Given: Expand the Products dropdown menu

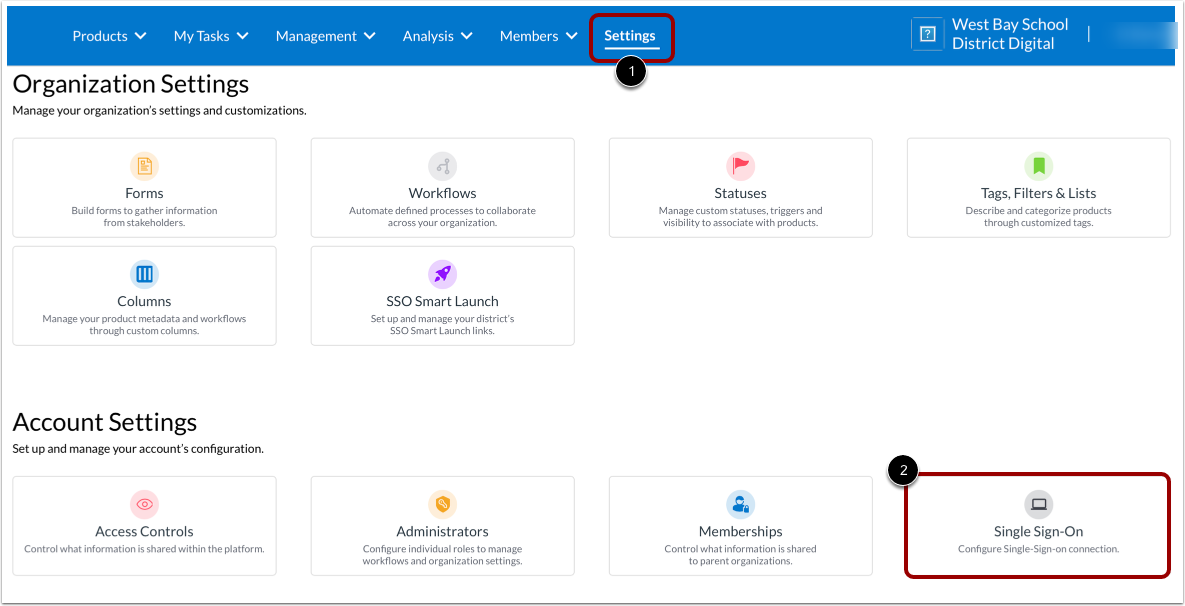Looking at the screenshot, I should click(x=108, y=35).
